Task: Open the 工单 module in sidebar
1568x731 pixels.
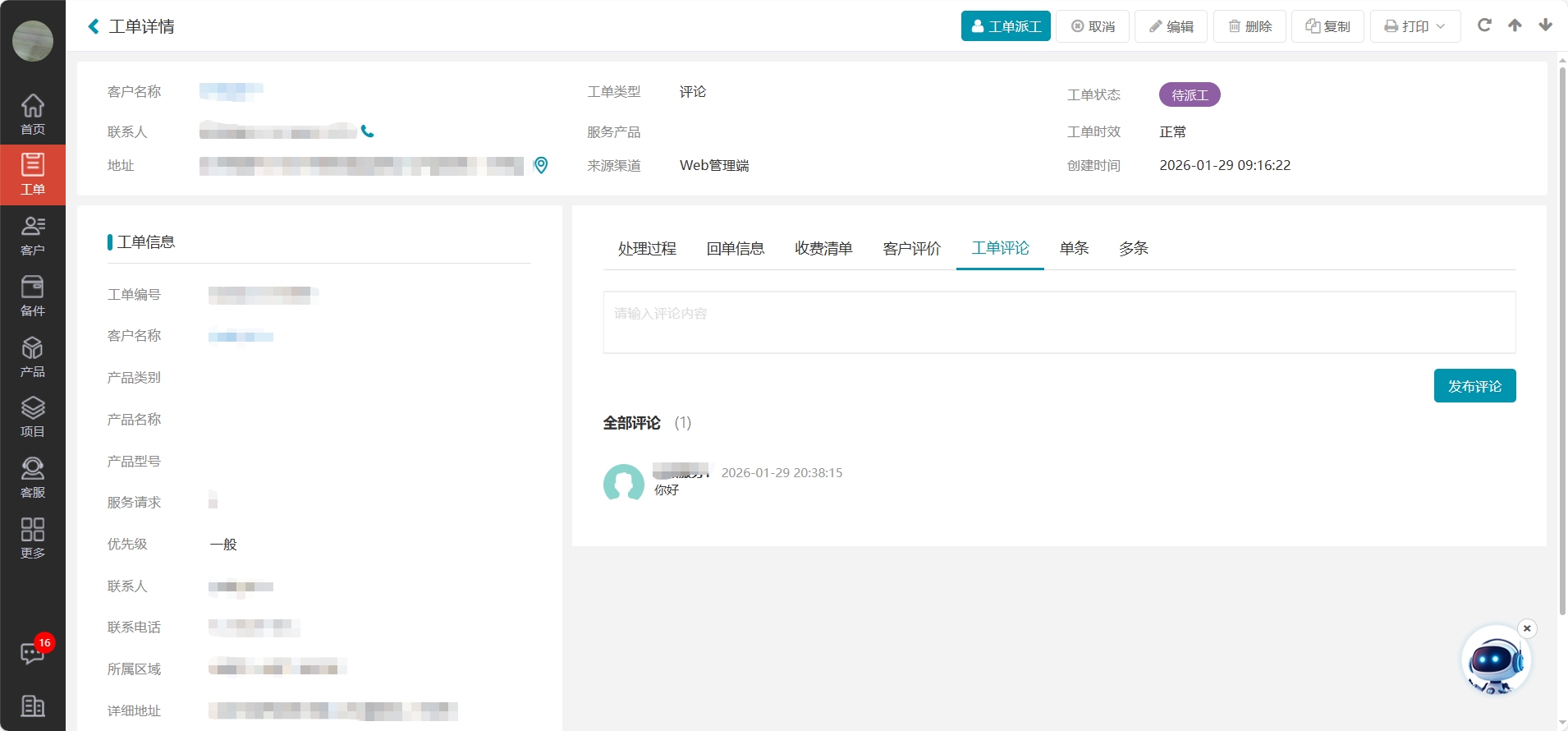Action: pyautogui.click(x=33, y=174)
